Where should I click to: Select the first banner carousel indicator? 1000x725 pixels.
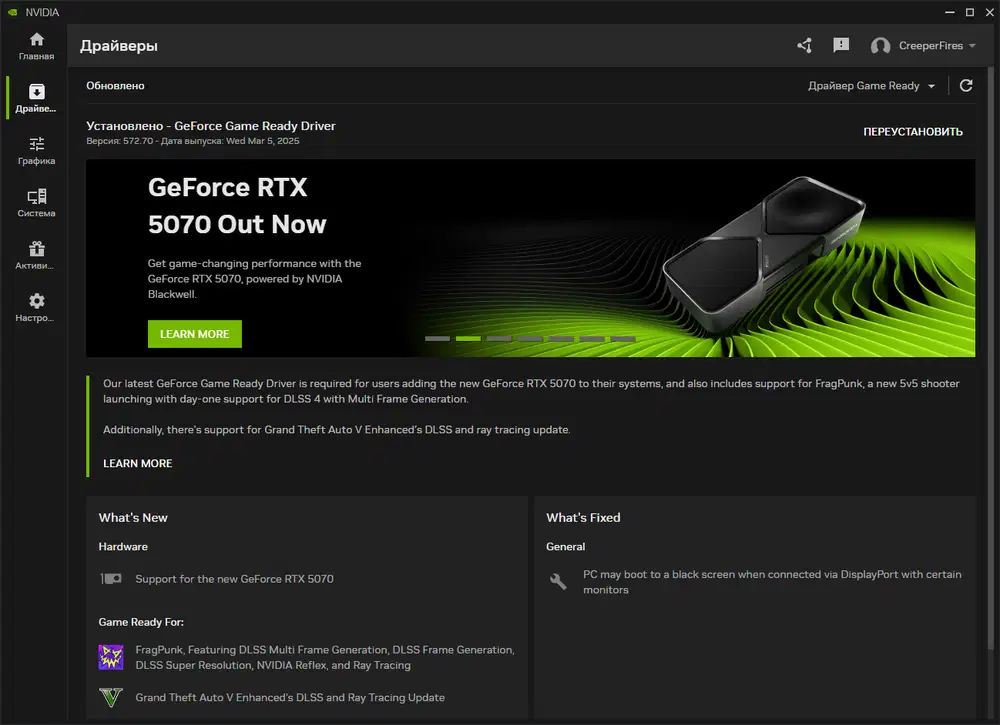point(438,339)
